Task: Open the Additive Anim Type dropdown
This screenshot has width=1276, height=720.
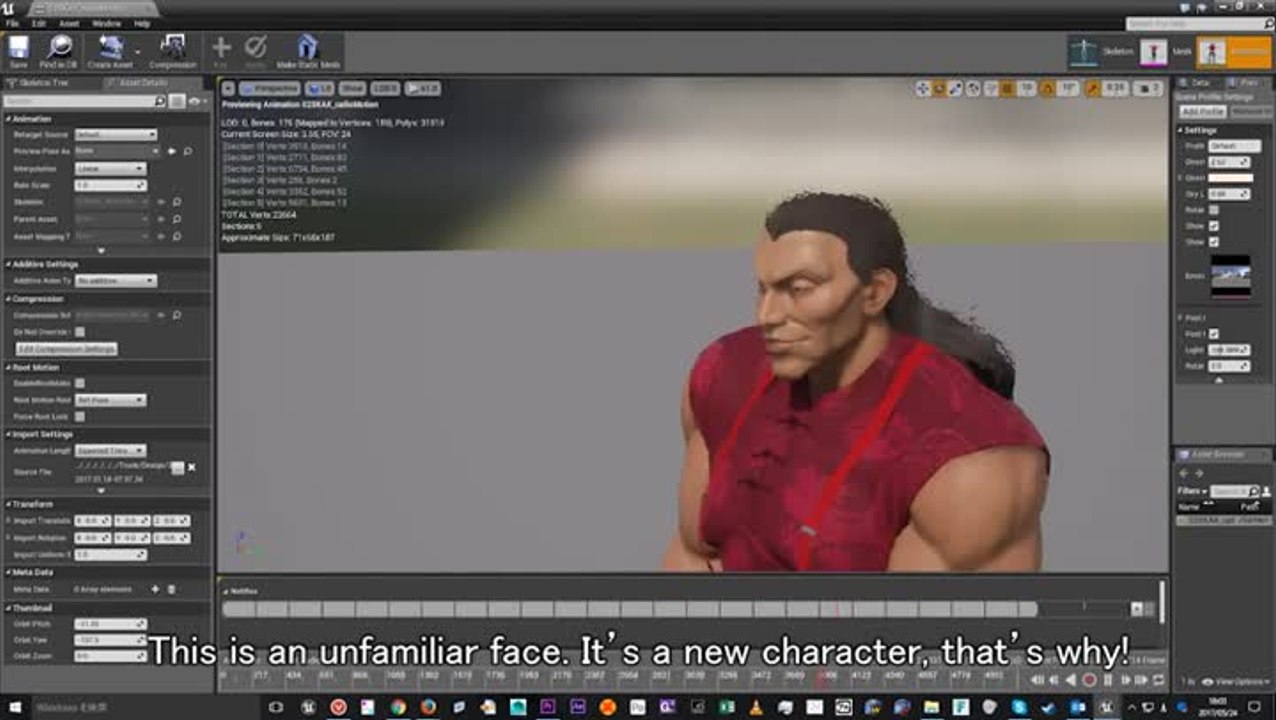Action: (116, 281)
